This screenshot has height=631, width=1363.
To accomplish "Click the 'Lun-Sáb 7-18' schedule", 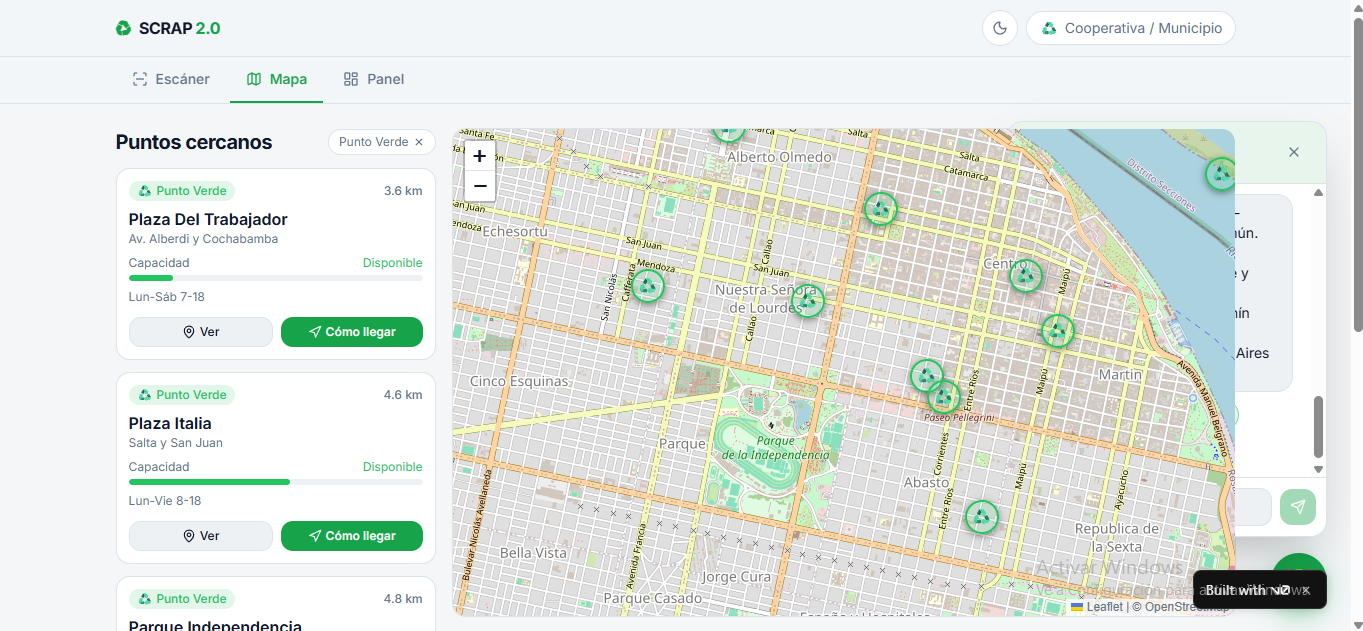I will (167, 297).
